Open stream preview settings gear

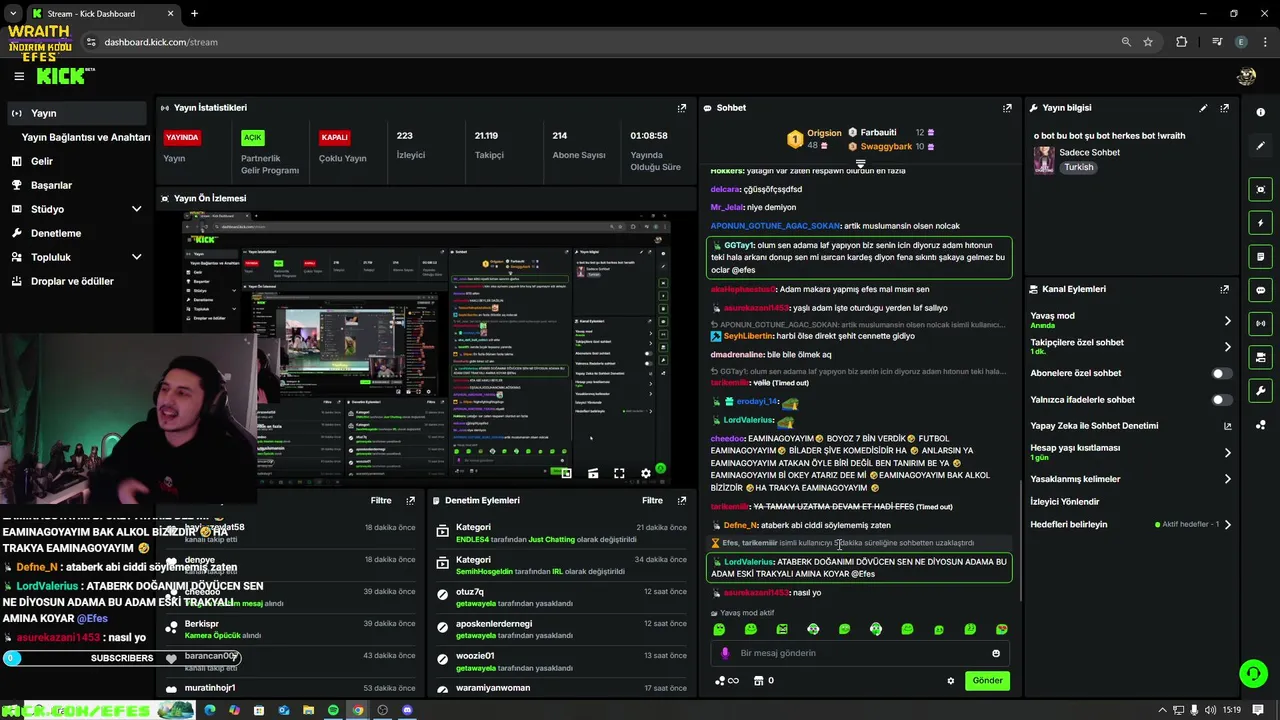[645, 473]
